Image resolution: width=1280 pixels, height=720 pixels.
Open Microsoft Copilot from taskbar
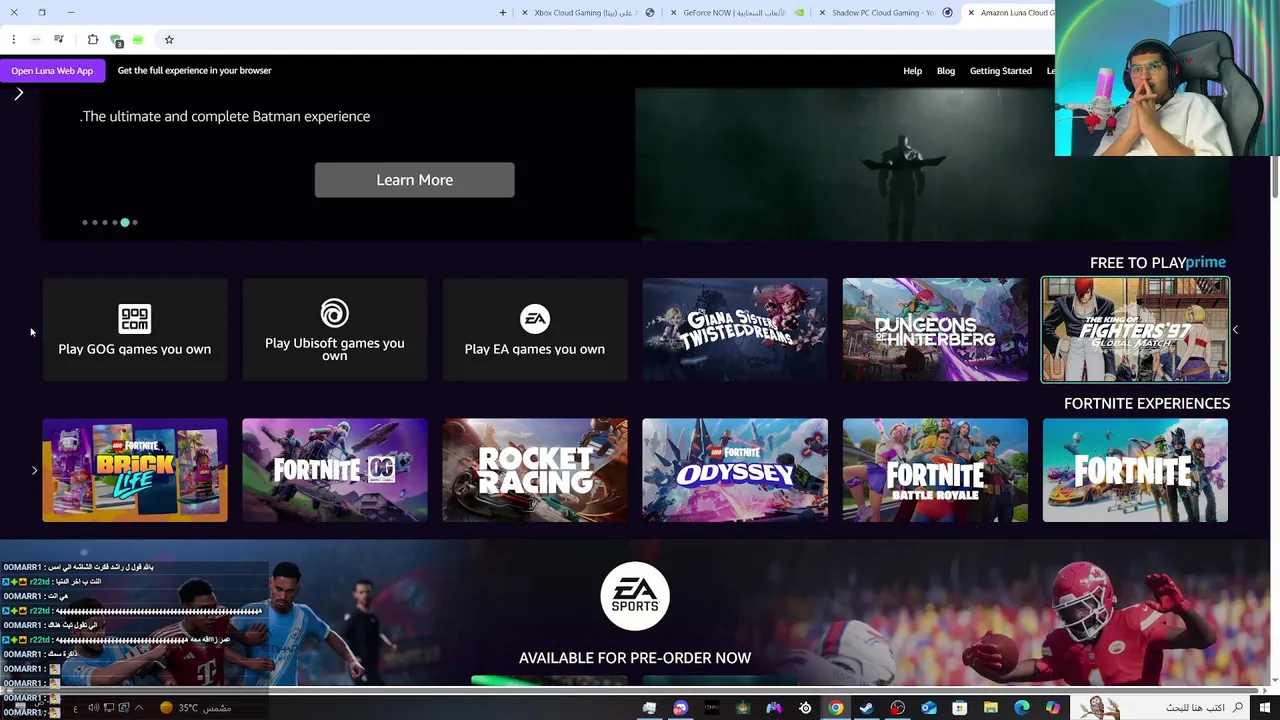(1052, 708)
